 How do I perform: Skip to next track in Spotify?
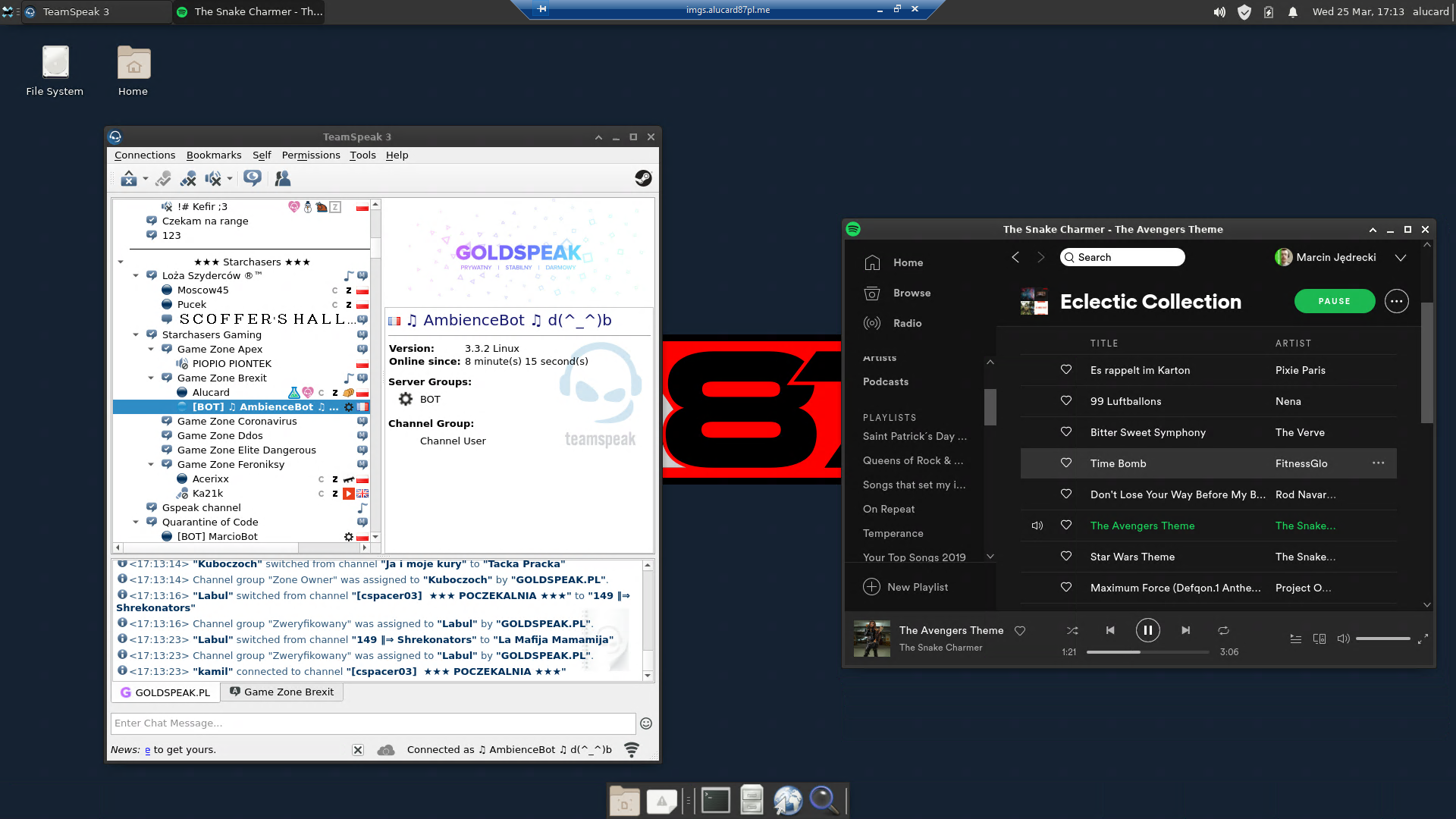pyautogui.click(x=1185, y=630)
